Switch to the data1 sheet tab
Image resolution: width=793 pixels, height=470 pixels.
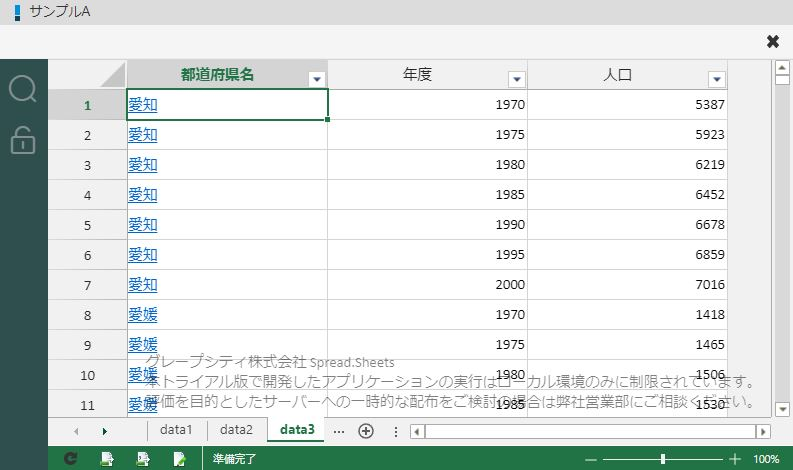177,430
